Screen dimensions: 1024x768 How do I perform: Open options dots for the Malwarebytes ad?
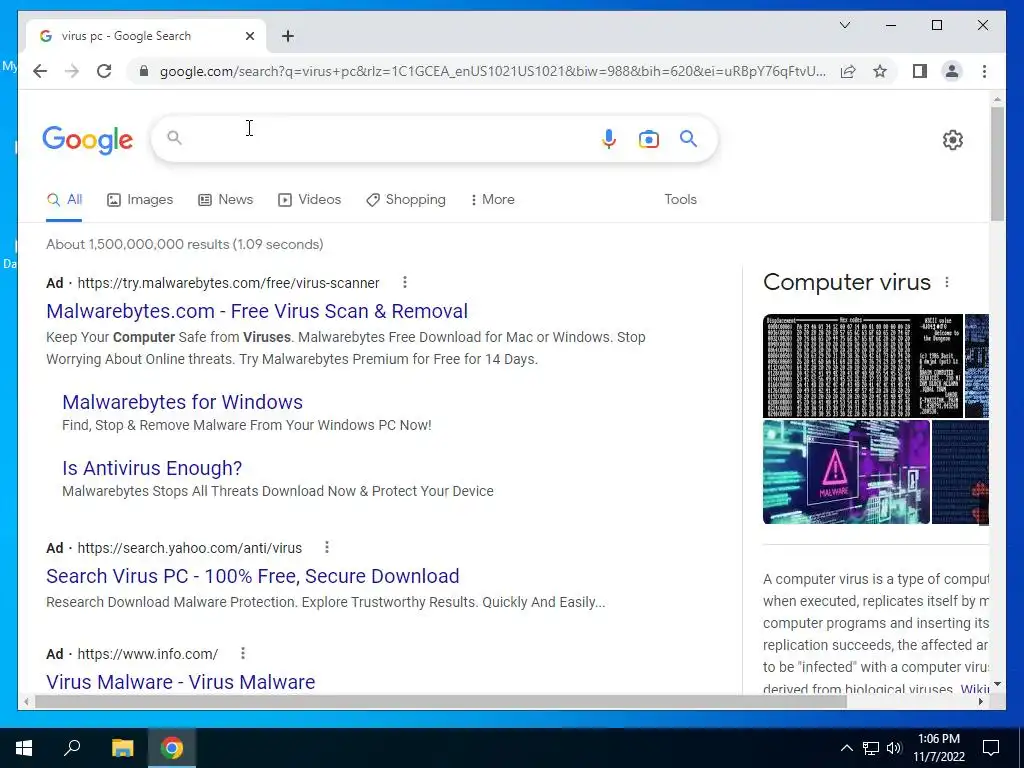(x=405, y=282)
